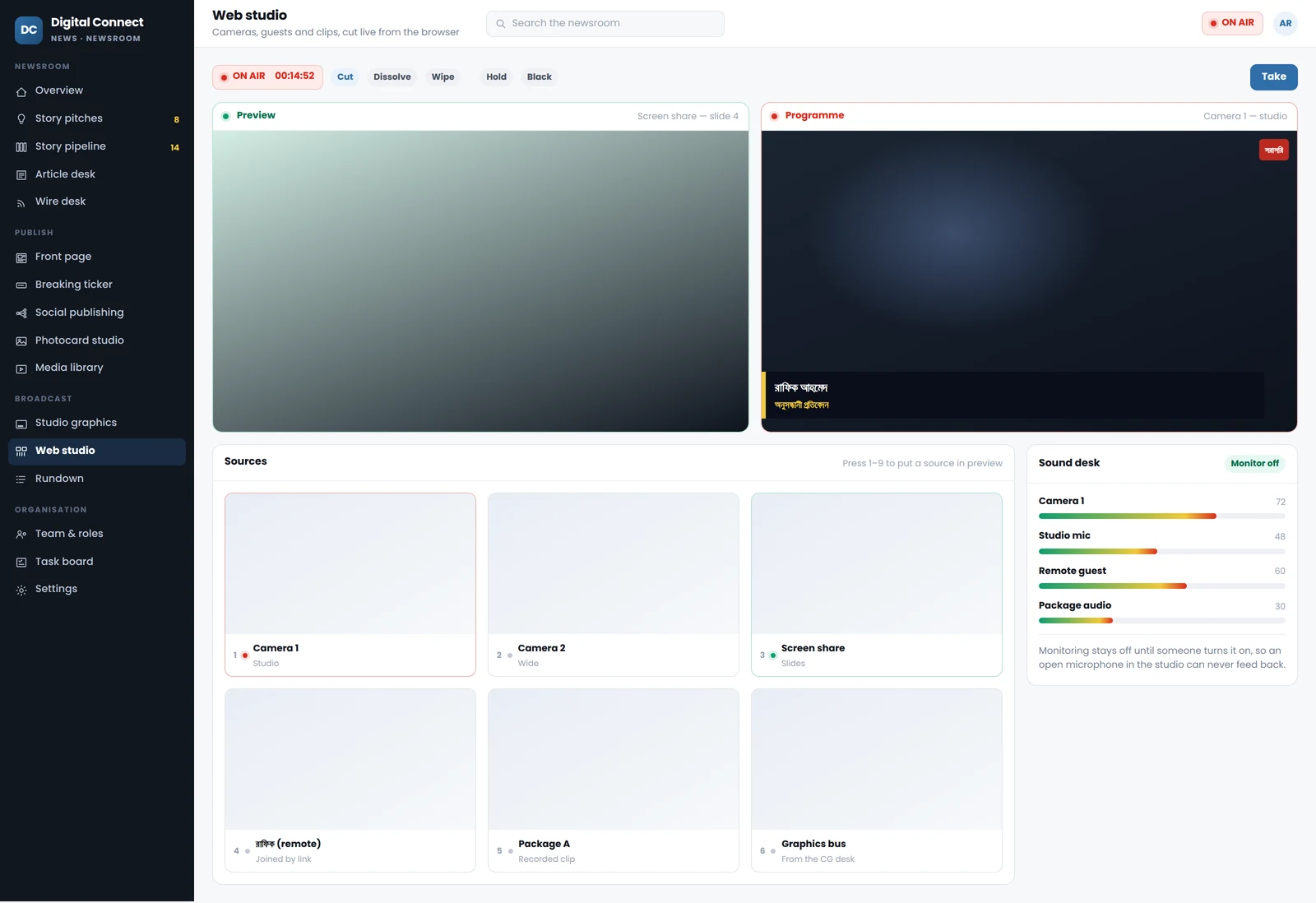Click the header ON AIR button
Image resolution: width=1316 pixels, height=903 pixels.
tap(1231, 23)
